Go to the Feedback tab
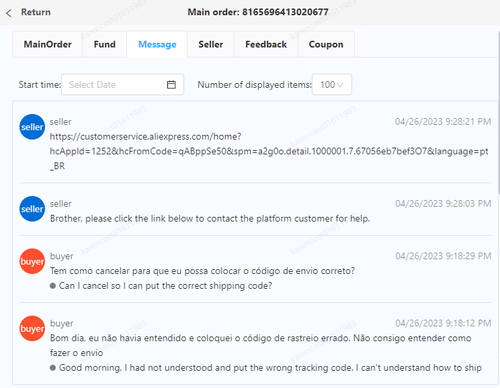Image resolution: width=500 pixels, height=388 pixels. tap(266, 44)
